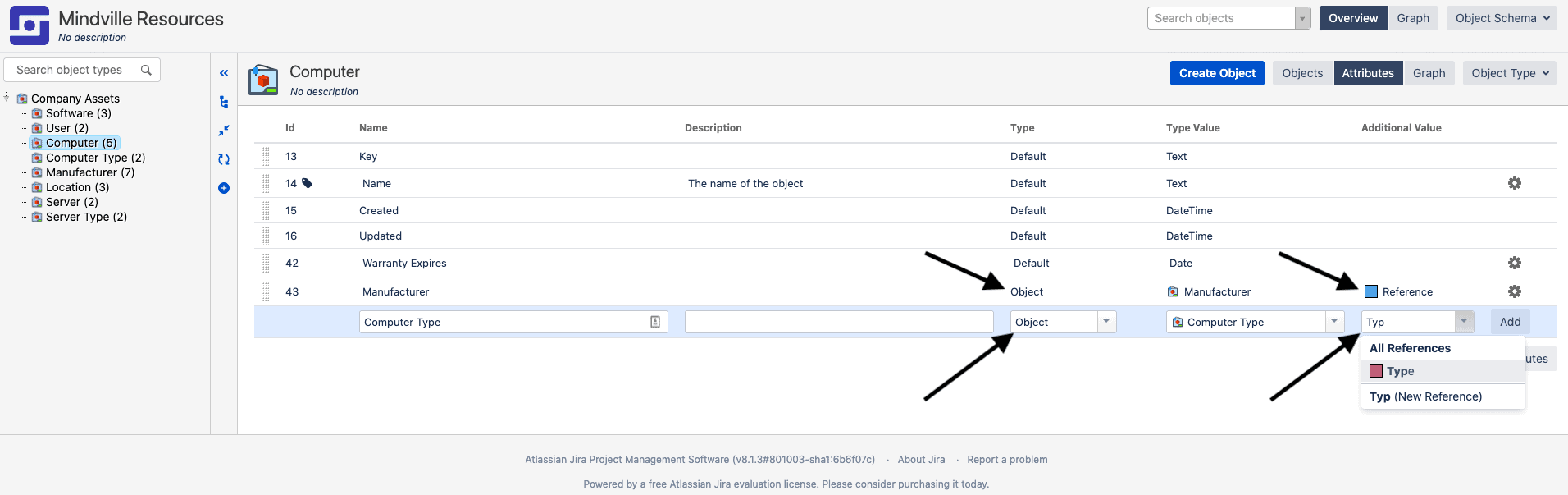Image resolution: width=1568 pixels, height=495 pixels.
Task: Click the object type hierarchy tree icon
Action: click(224, 102)
